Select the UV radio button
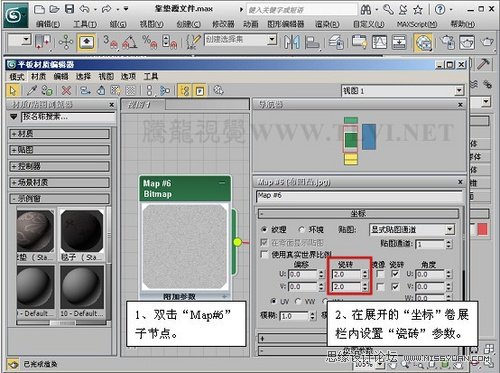This screenshot has height=373, width=500. 273,301
